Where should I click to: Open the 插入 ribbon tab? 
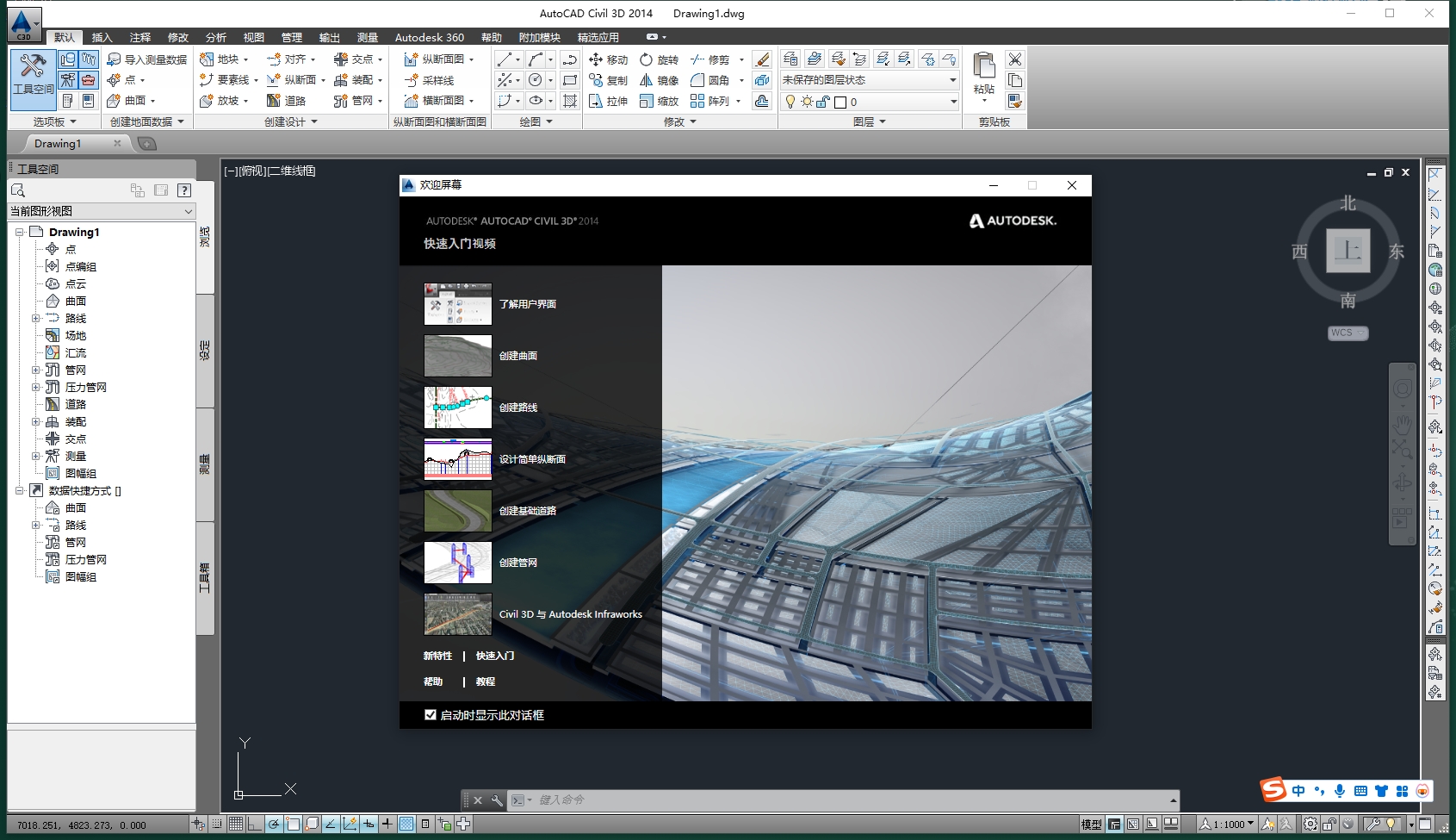coord(102,37)
